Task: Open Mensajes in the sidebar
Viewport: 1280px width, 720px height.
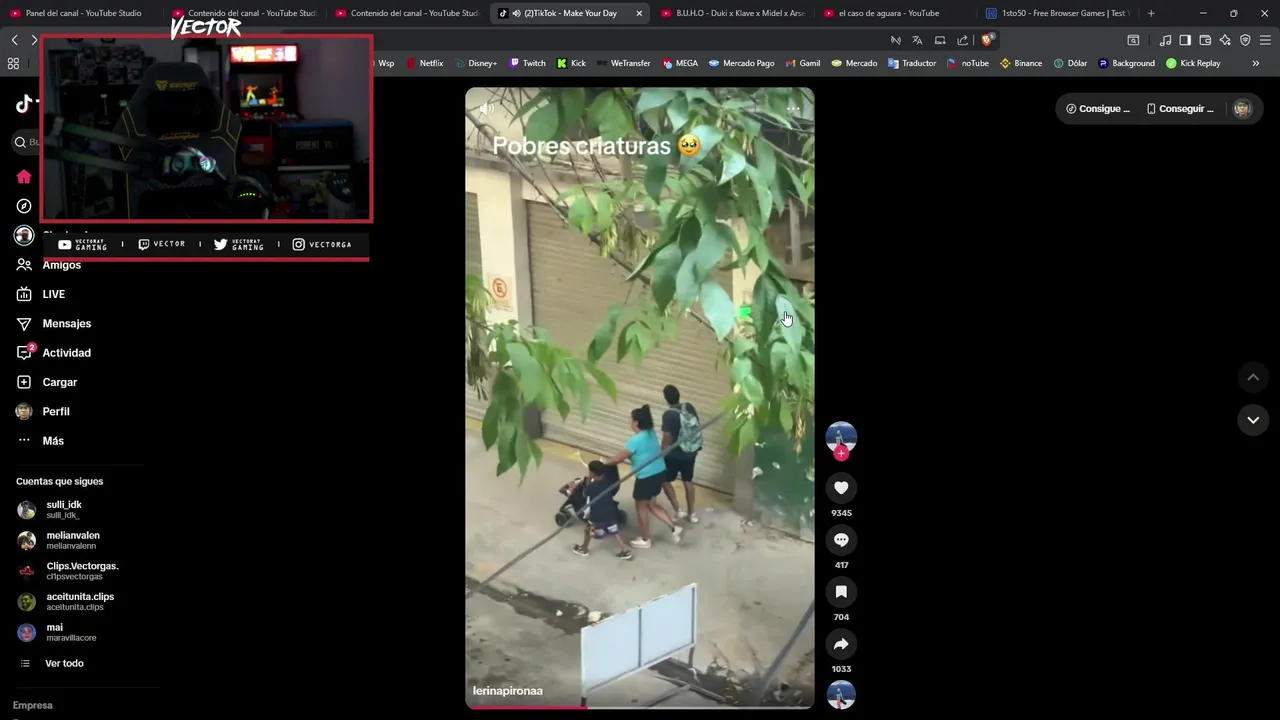Action: click(53, 324)
